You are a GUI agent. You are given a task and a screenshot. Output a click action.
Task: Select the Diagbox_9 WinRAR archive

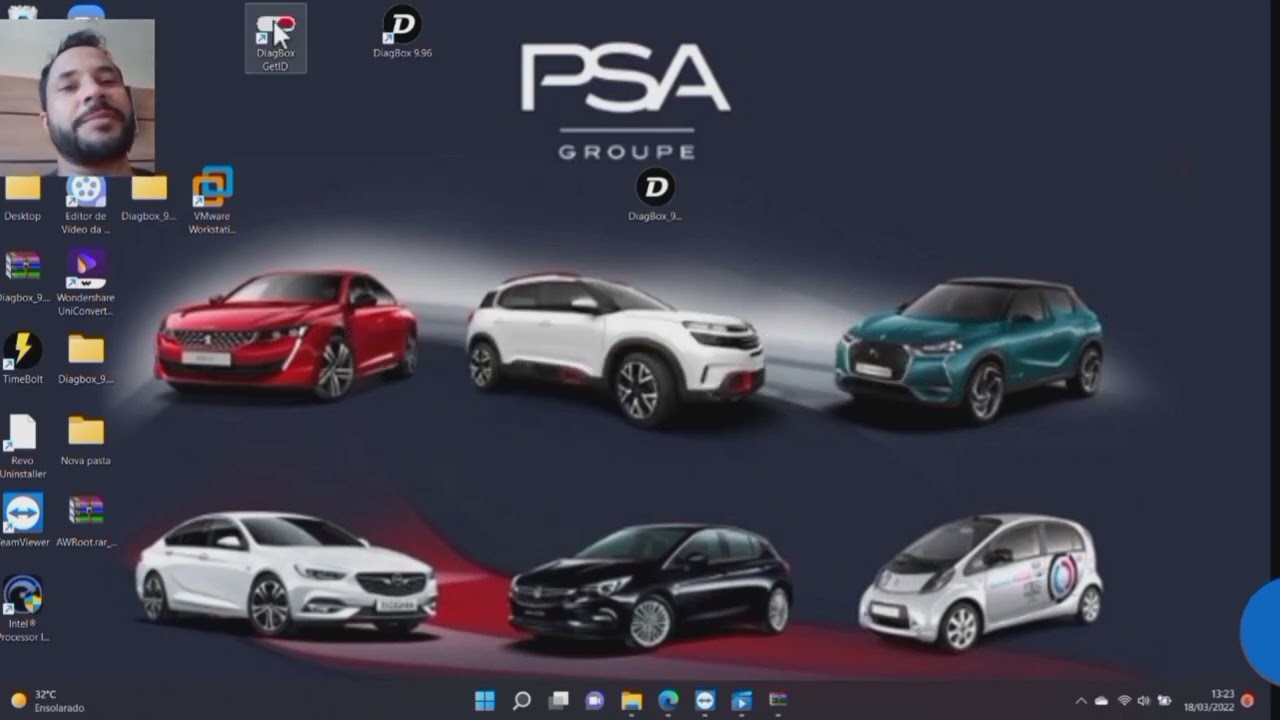click(x=23, y=277)
